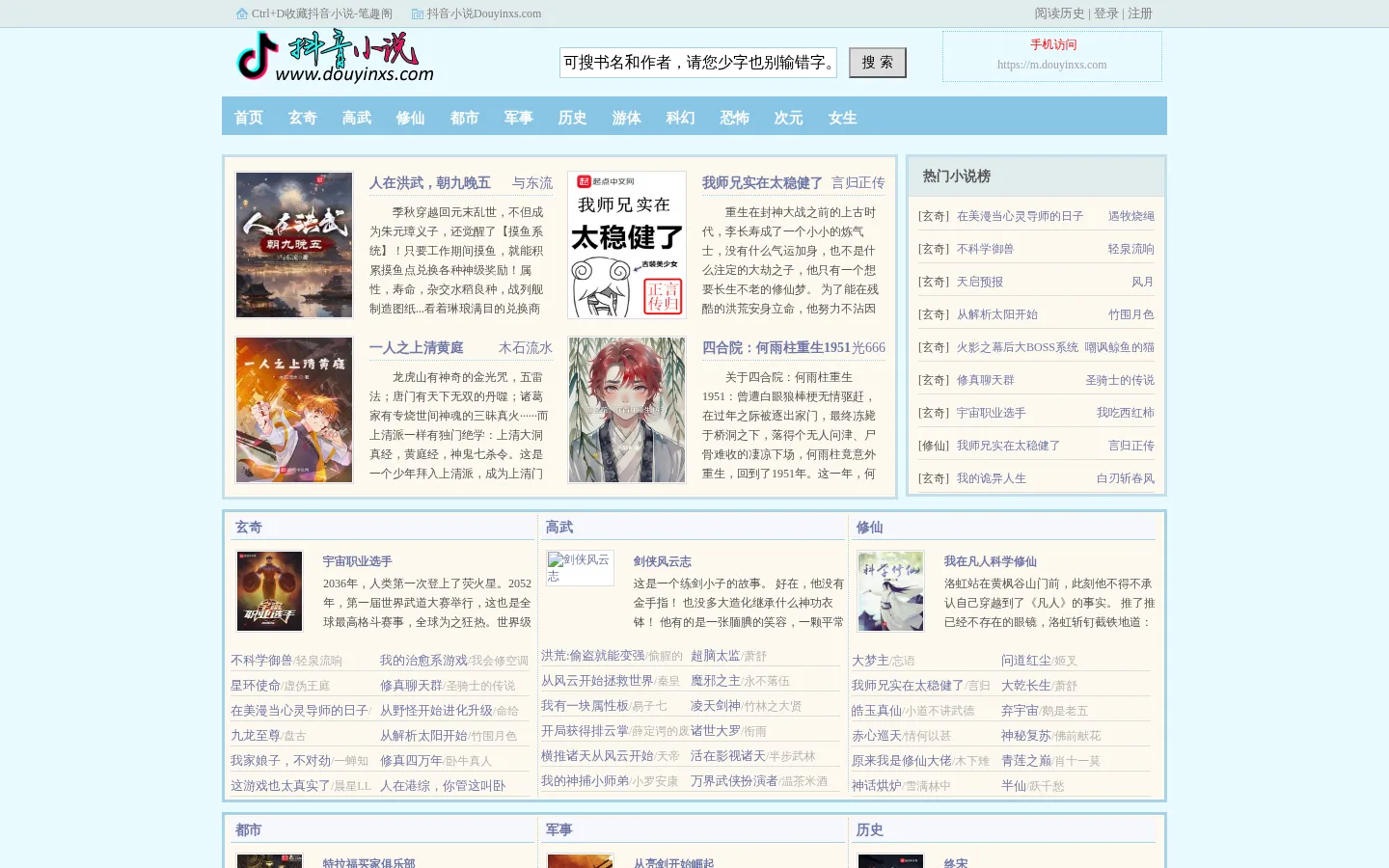Open the 登录 login link
Screen dimensions: 1389x868
point(1106,14)
